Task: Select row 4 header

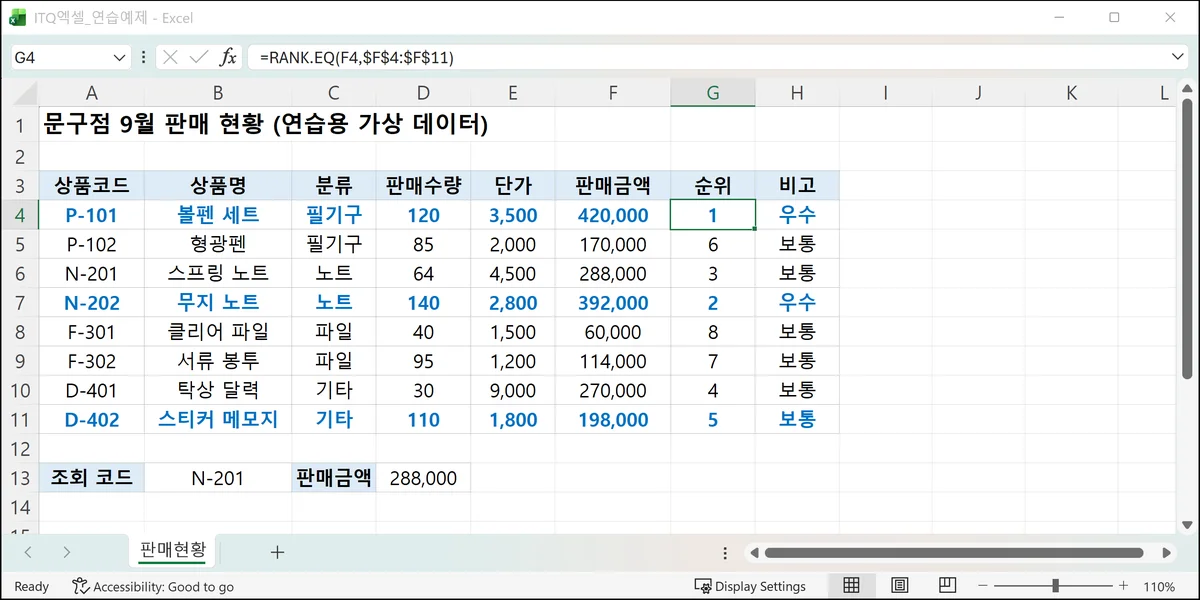Action: coord(19,215)
